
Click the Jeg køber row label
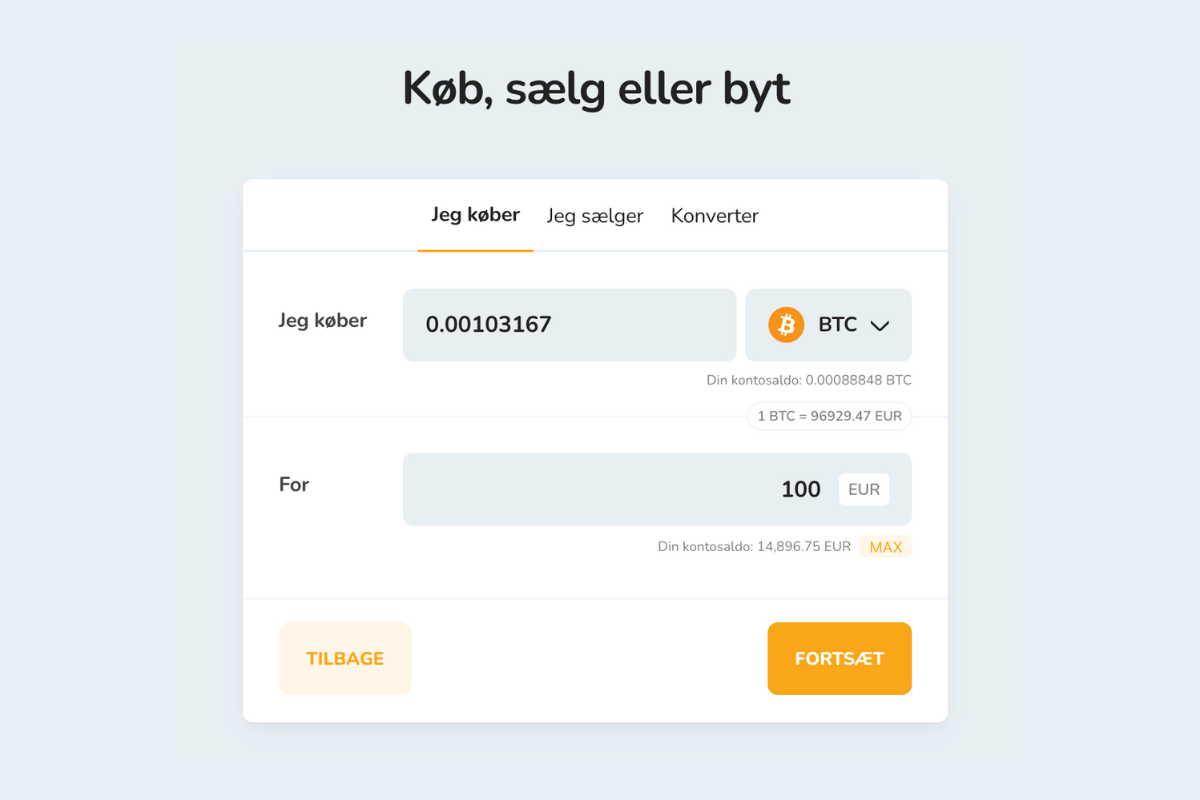[322, 320]
